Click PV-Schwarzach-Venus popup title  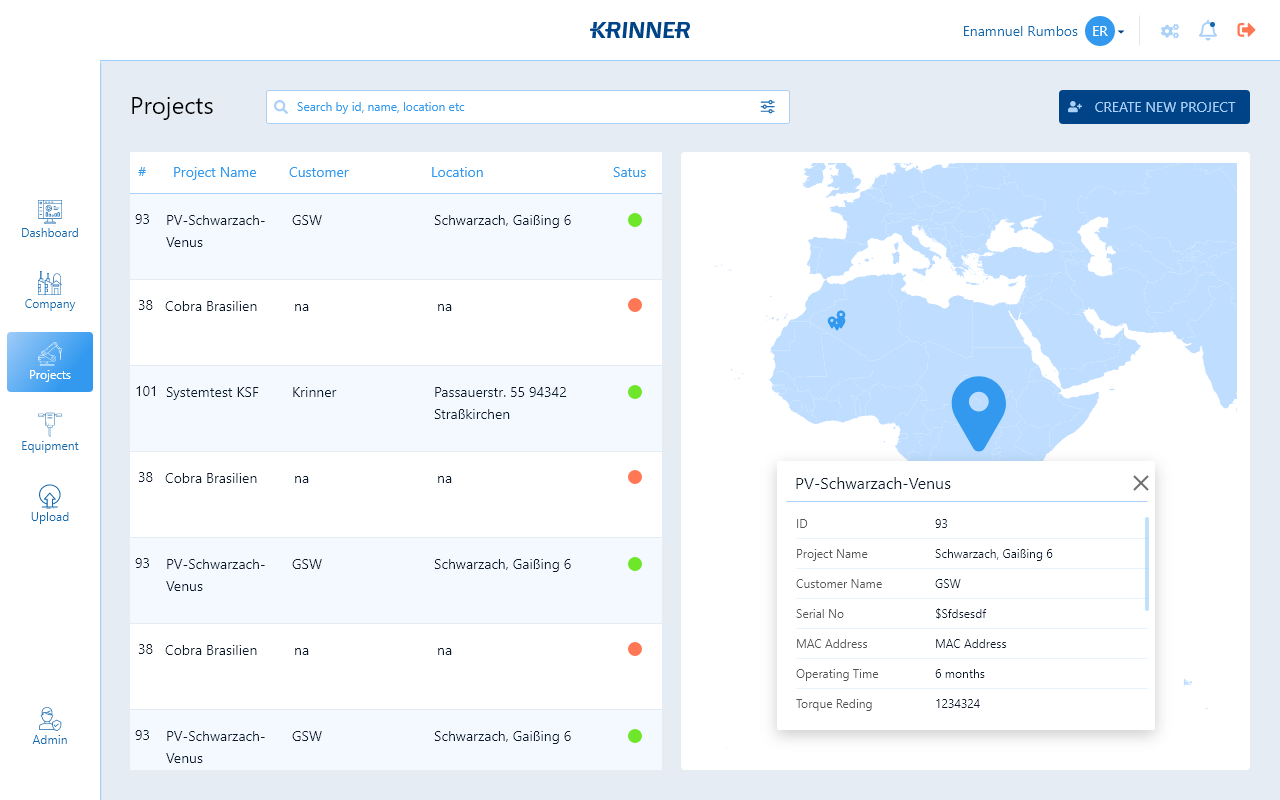coord(873,484)
